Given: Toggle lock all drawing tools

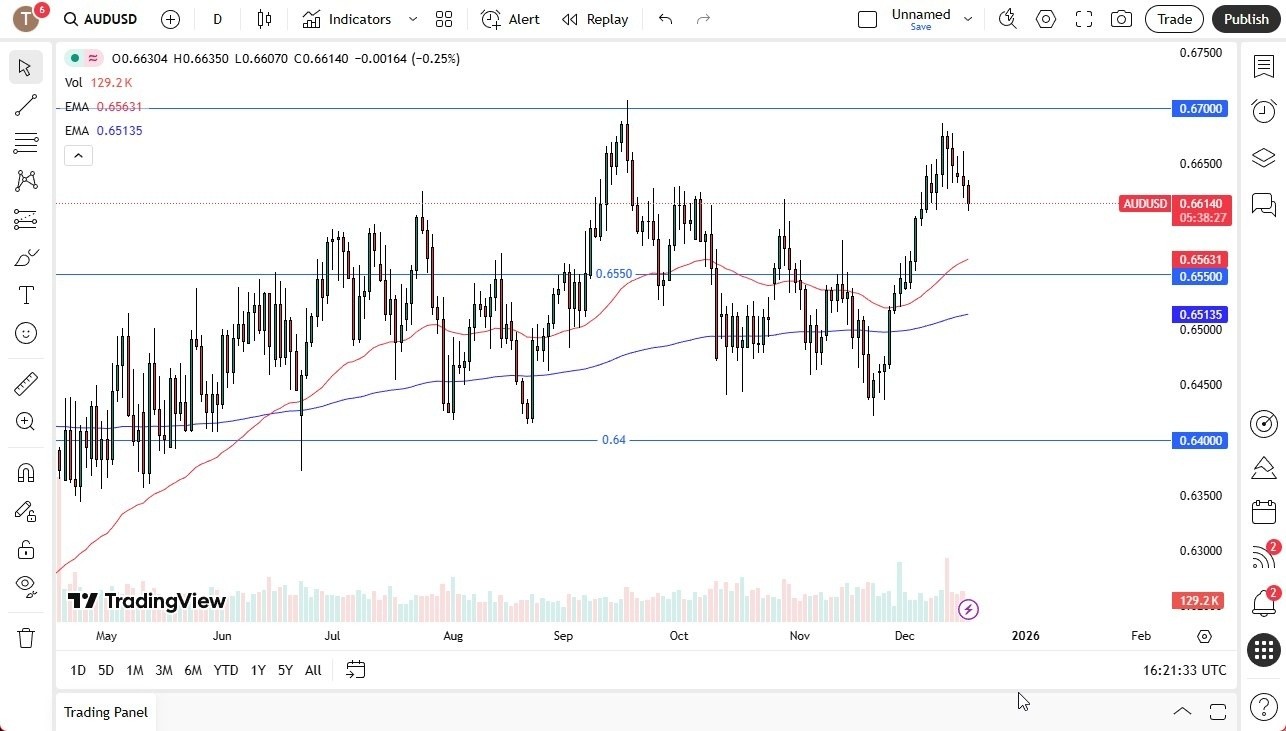Looking at the screenshot, I should (x=26, y=549).
